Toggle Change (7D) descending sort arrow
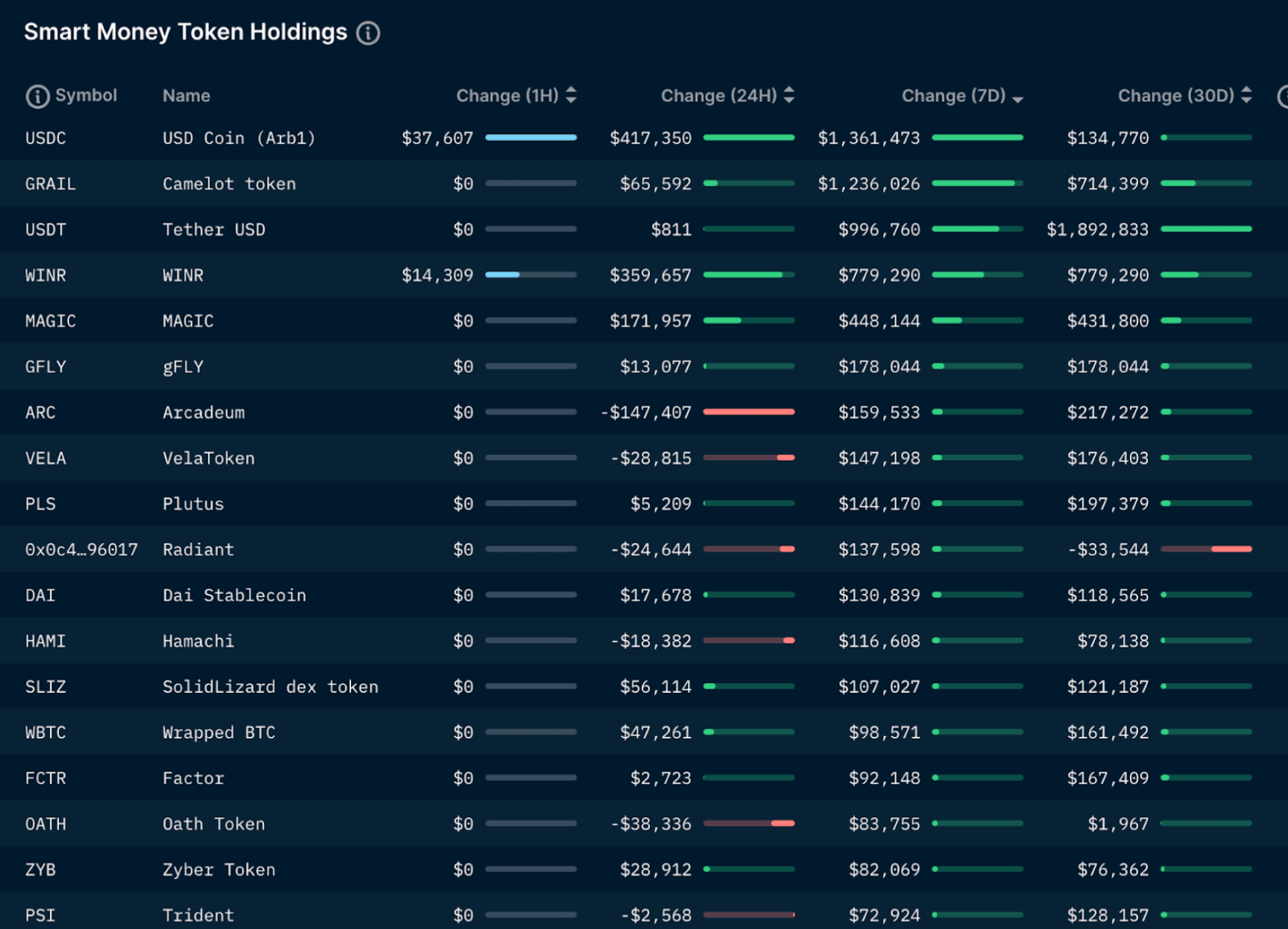Screen dimensions: 1288x929 pos(1018,98)
